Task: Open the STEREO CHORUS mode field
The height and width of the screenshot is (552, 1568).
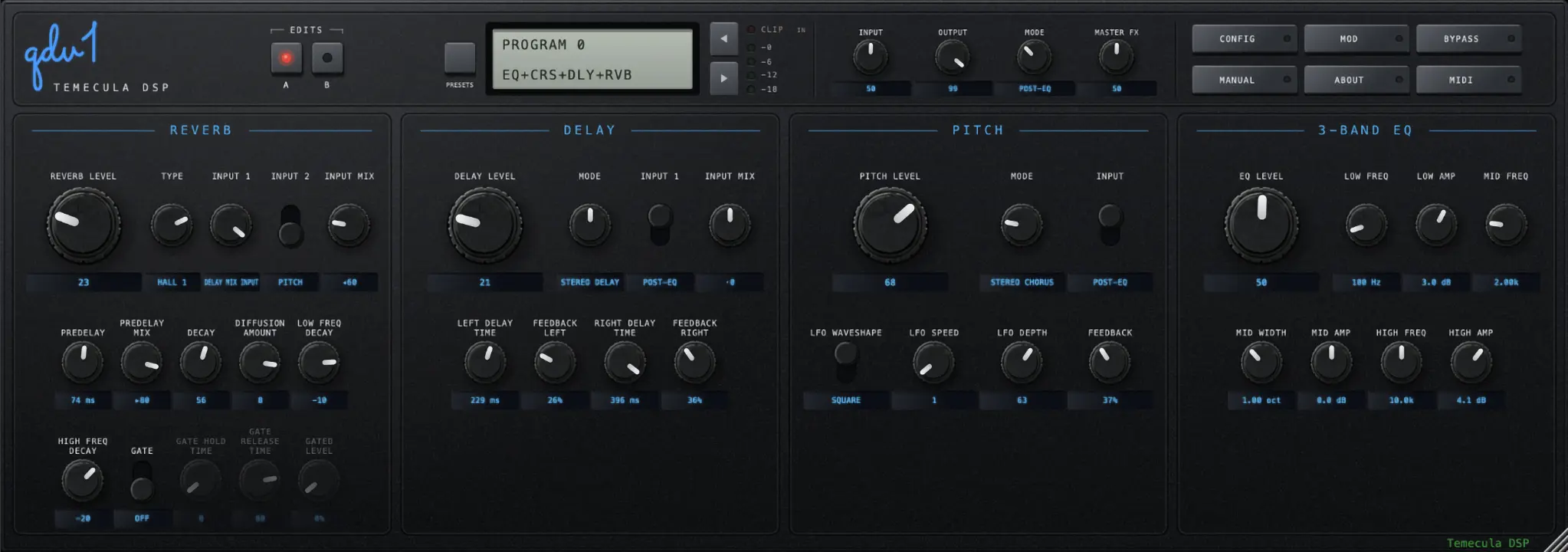Action: pyautogui.click(x=1022, y=282)
